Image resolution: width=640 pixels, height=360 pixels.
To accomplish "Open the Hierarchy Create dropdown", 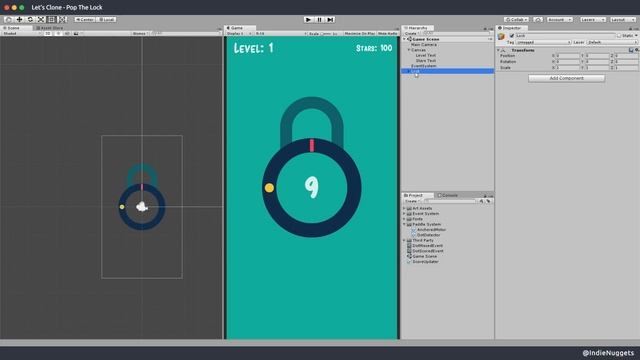I will pos(412,33).
